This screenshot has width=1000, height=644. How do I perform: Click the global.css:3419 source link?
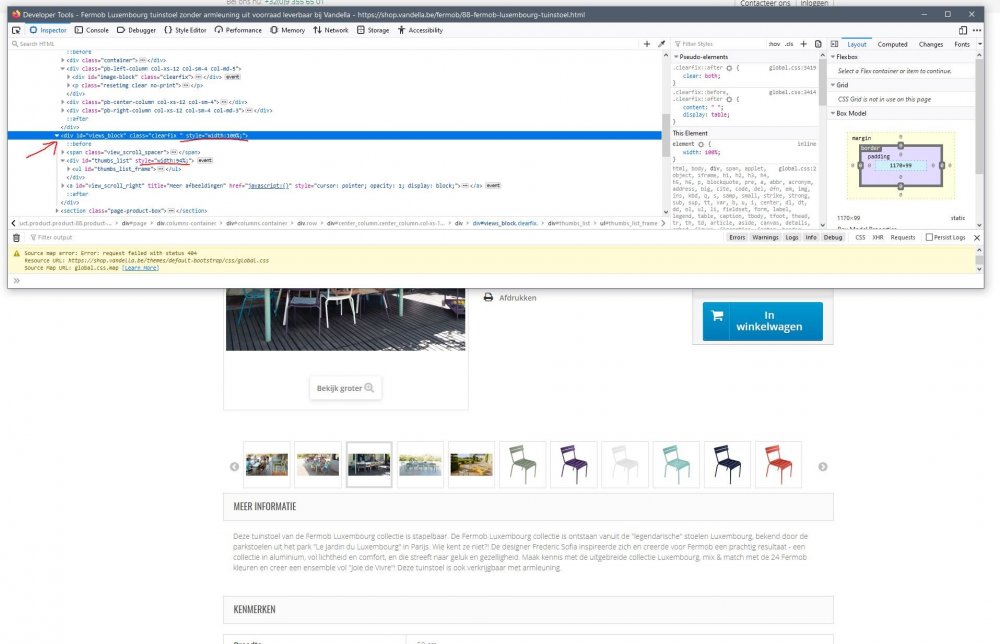point(792,68)
